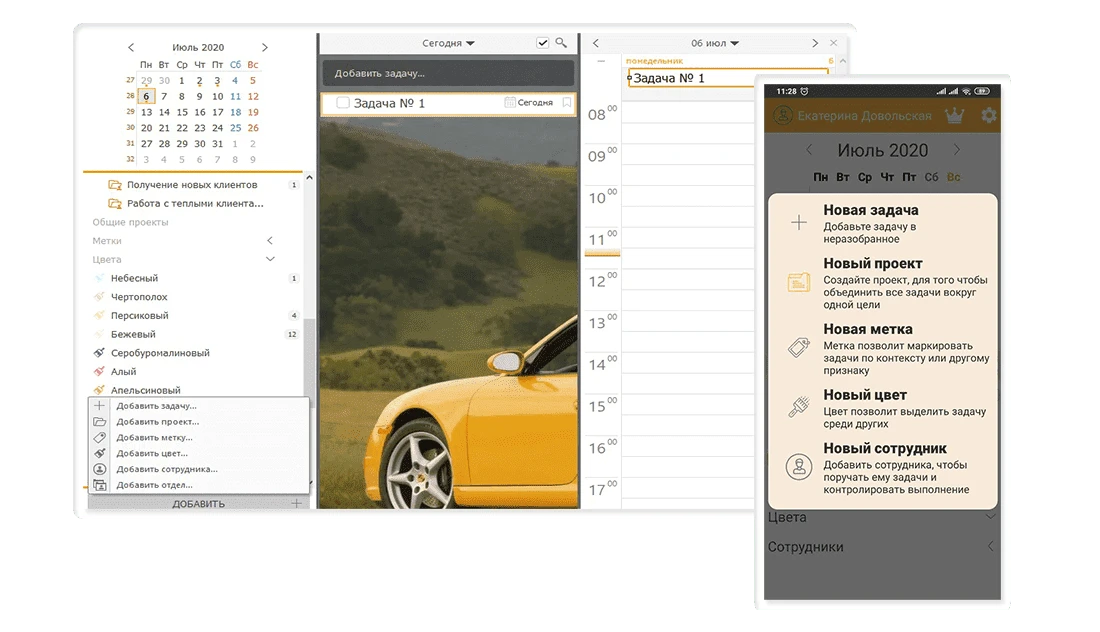1100x632 pixels.
Task: Tap Новая задача in the mobile add menu
Action: (870, 211)
